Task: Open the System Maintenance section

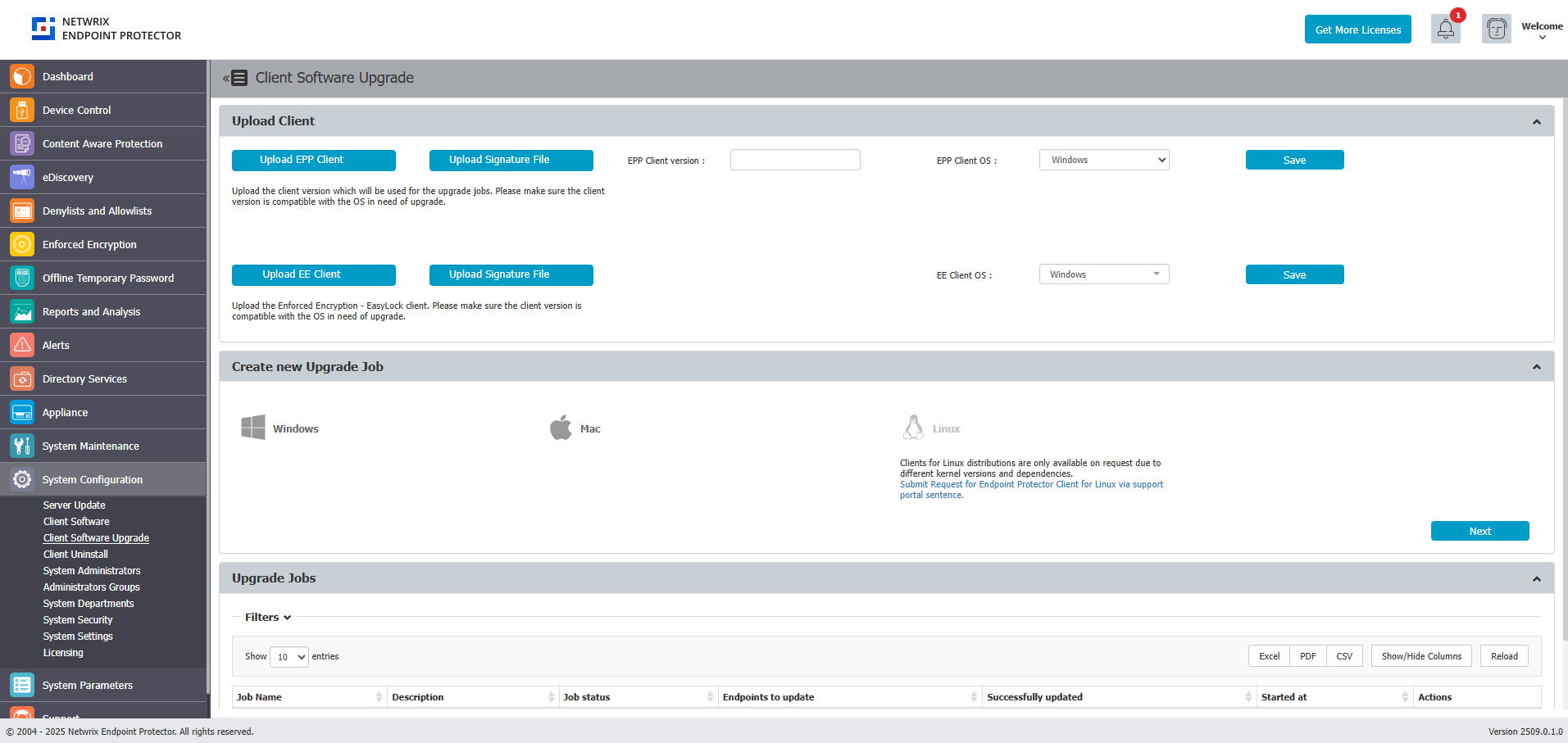Action: click(92, 446)
